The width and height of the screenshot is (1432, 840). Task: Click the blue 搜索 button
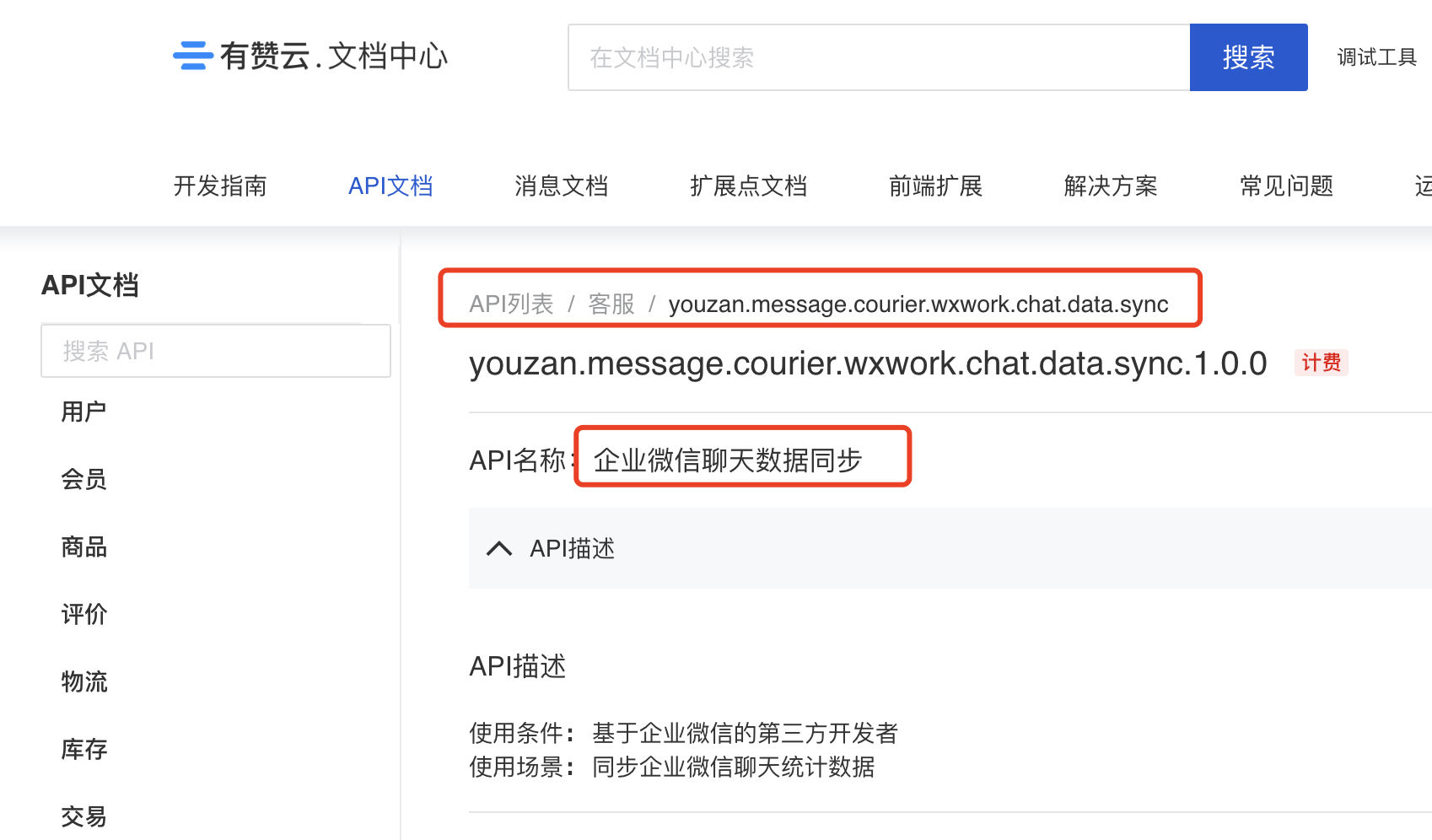point(1248,57)
